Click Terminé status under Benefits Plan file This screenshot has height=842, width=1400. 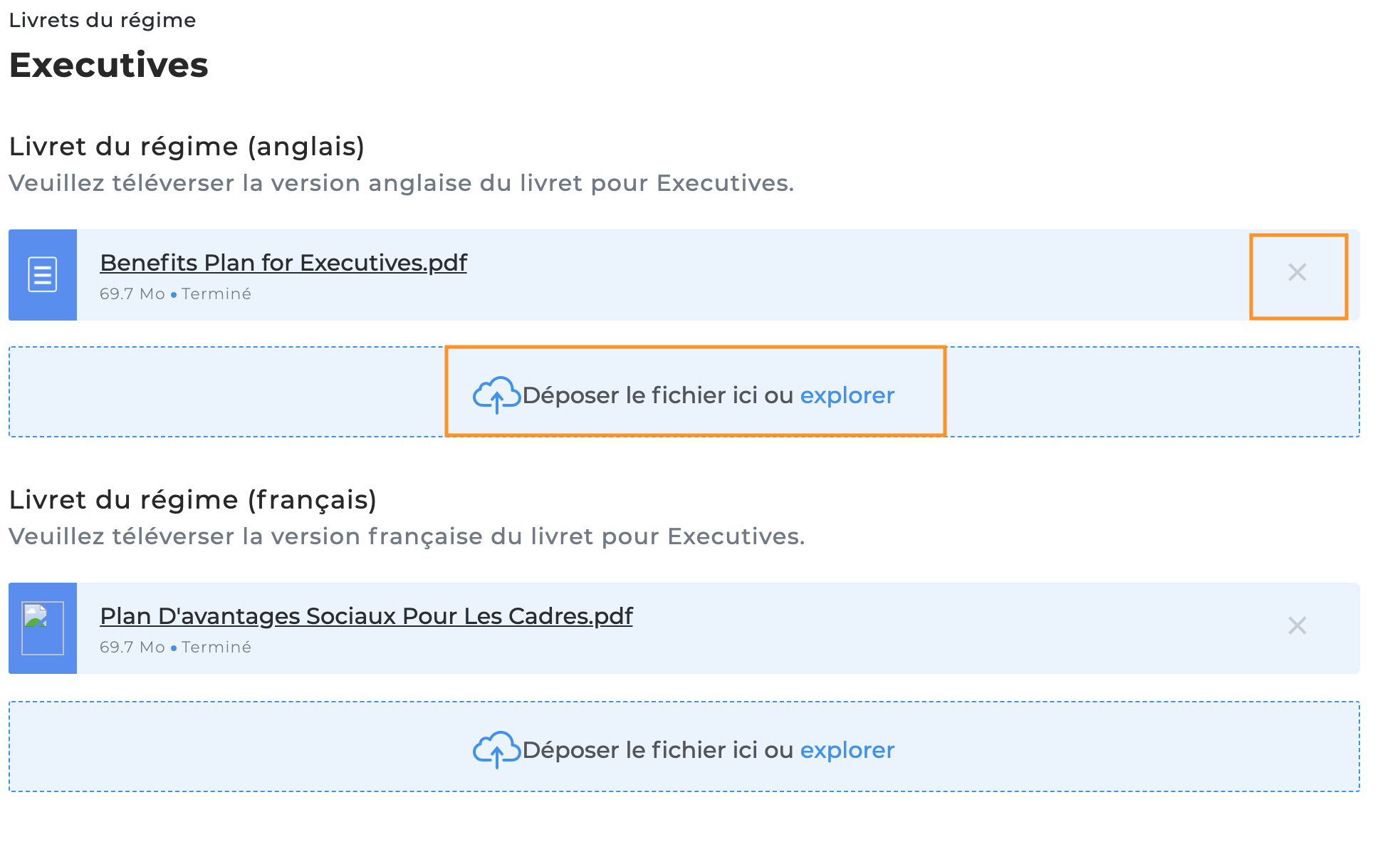[216, 294]
